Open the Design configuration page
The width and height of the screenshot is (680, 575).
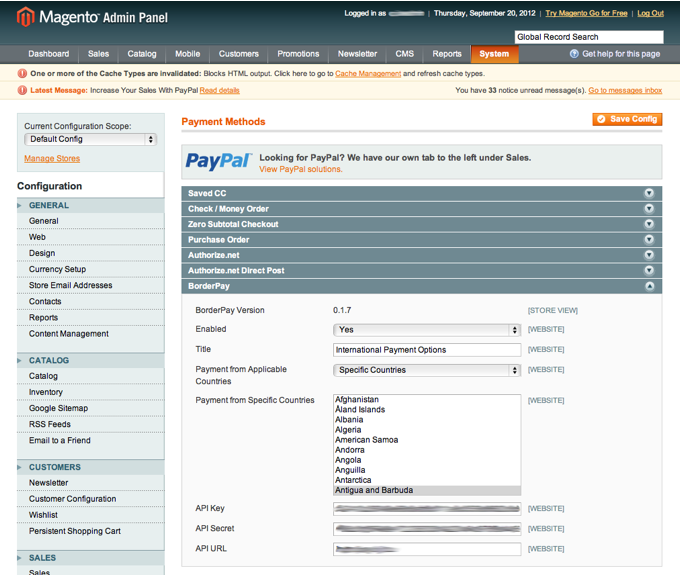[91, 253]
